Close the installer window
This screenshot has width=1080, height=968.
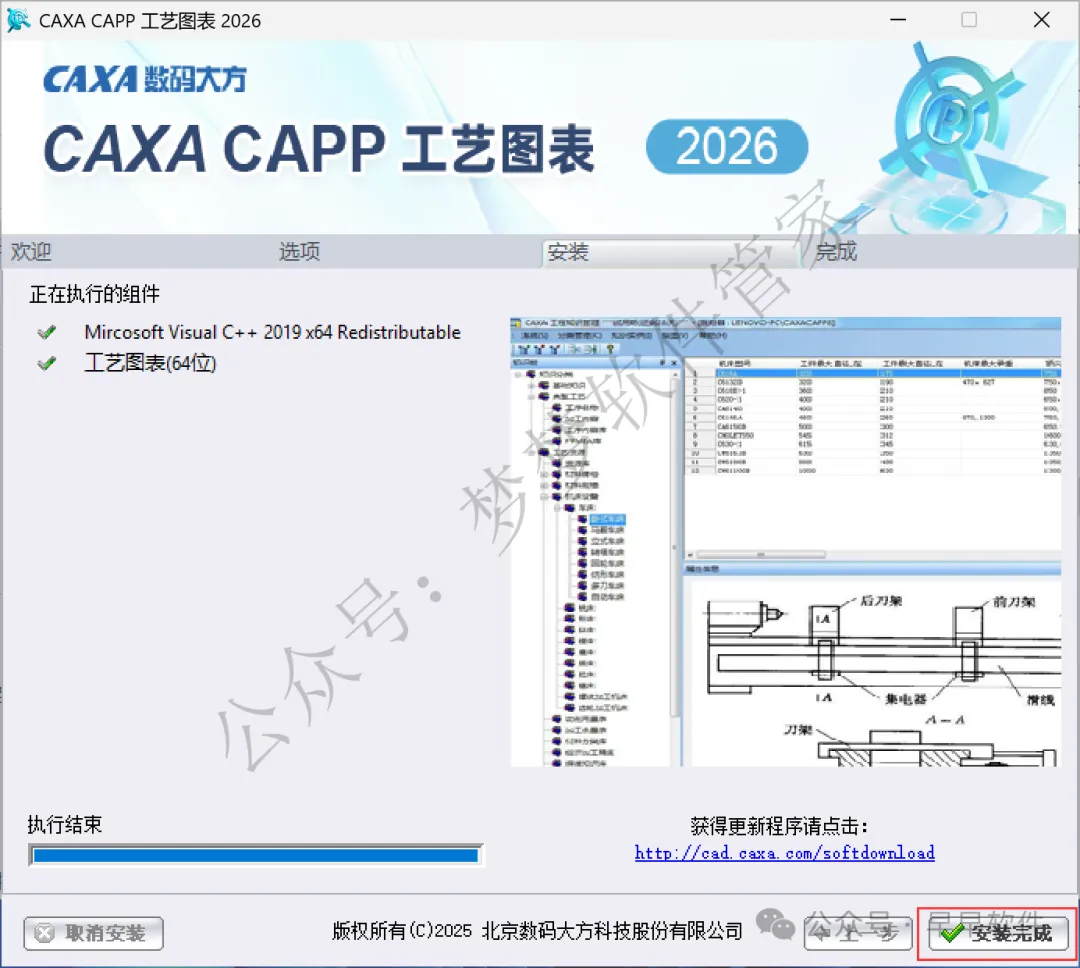pyautogui.click(x=1041, y=20)
